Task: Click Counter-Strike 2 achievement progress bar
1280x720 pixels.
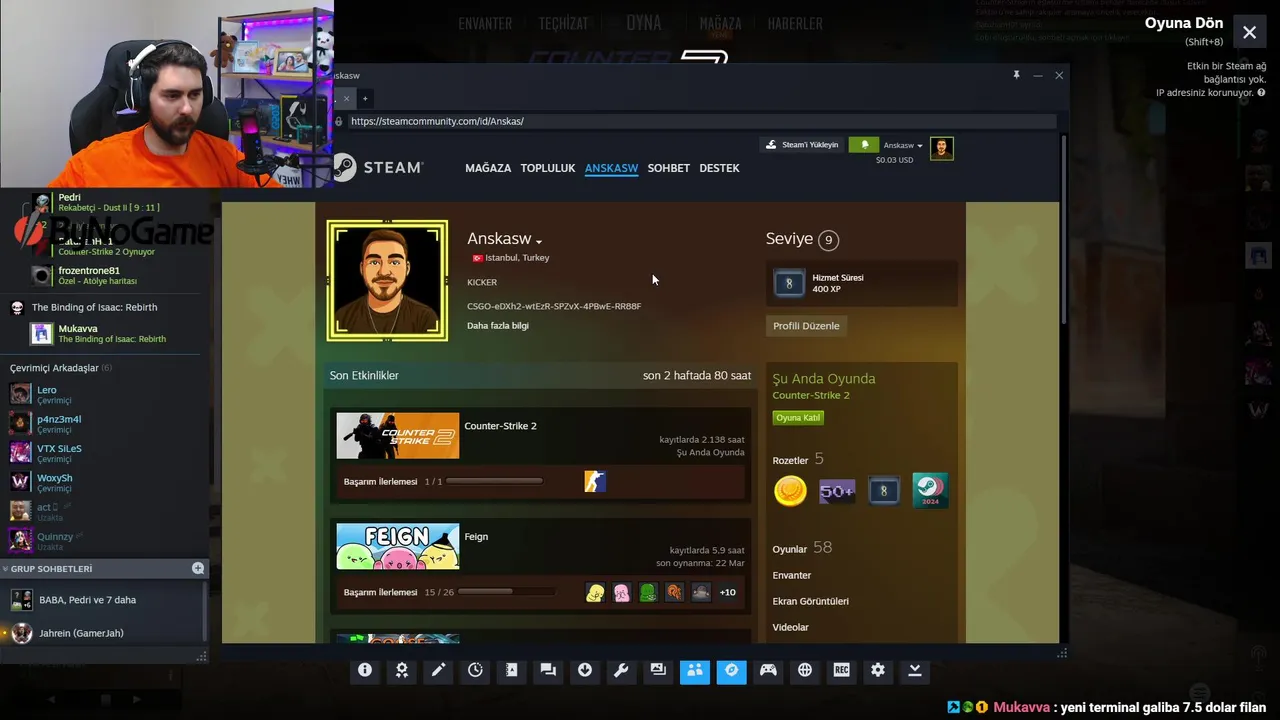Action: [495, 481]
